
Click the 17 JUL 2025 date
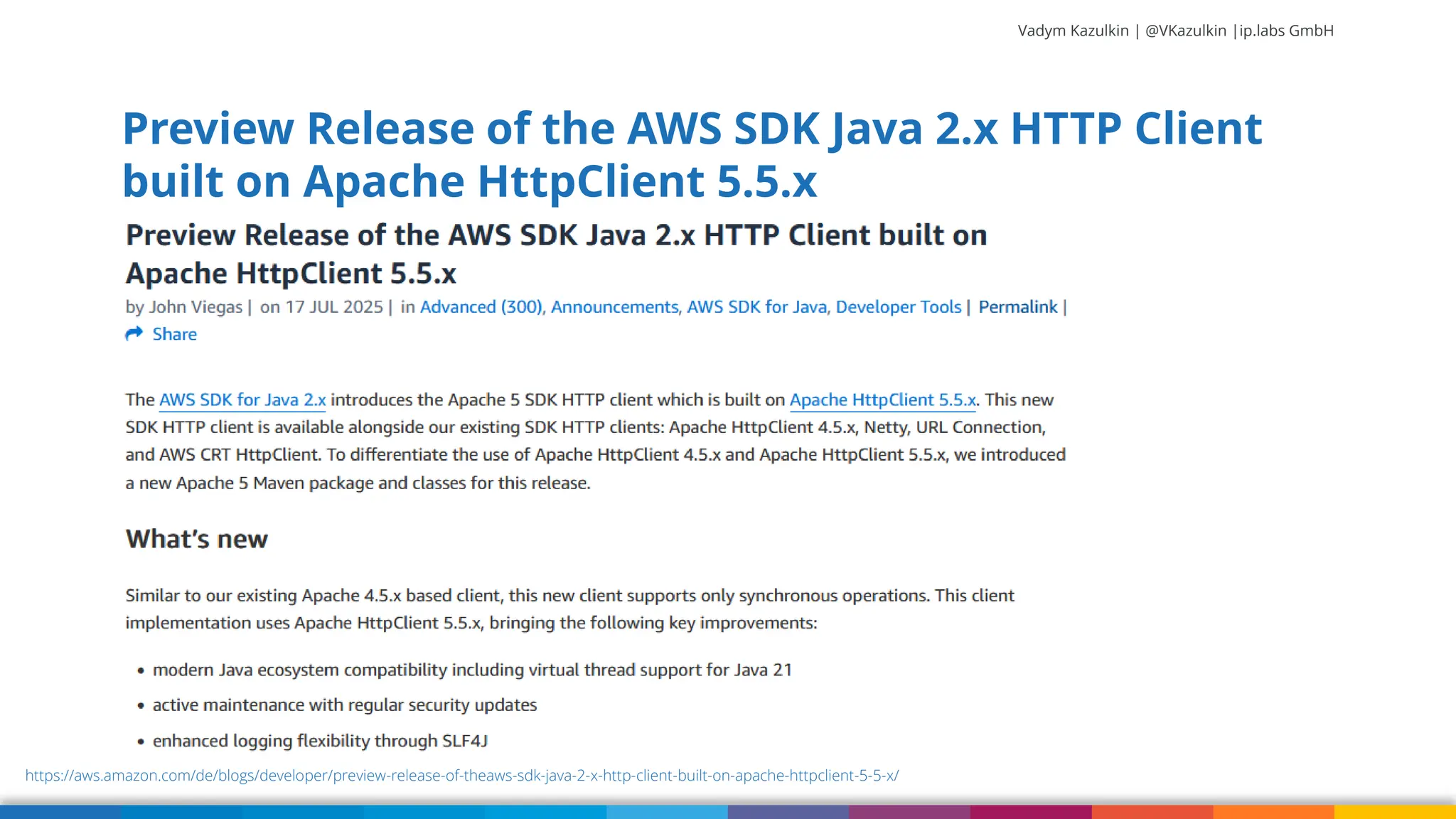tap(333, 307)
